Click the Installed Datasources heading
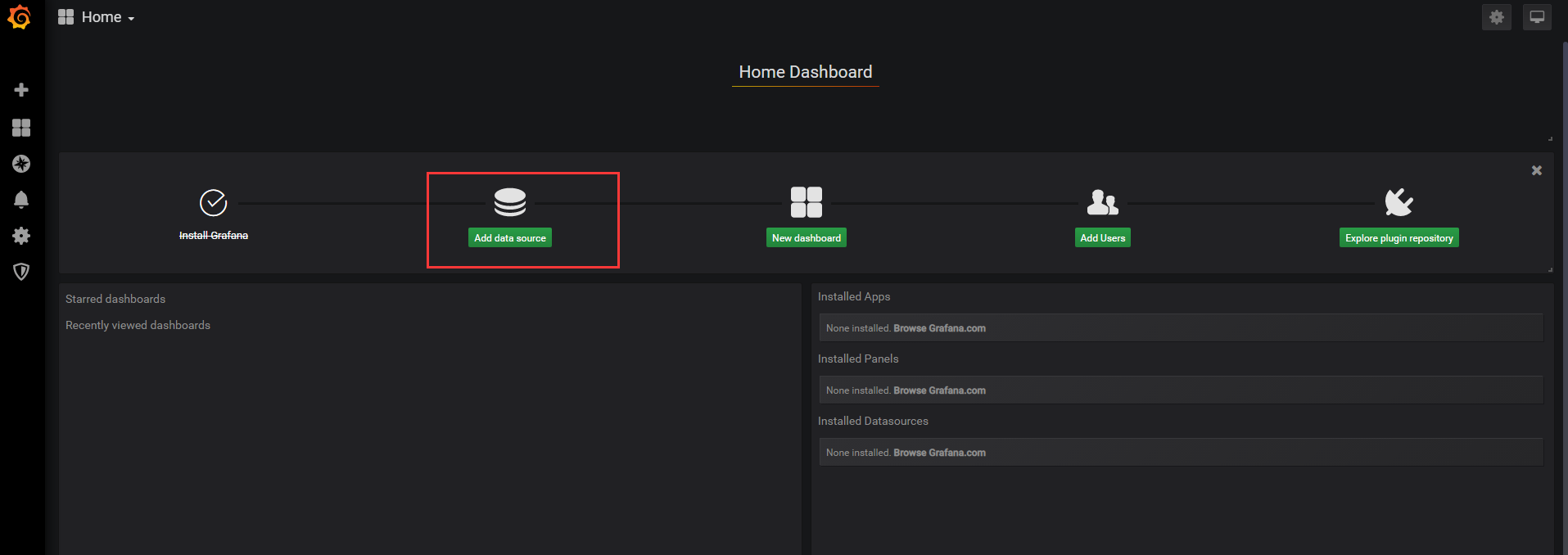 (x=873, y=421)
